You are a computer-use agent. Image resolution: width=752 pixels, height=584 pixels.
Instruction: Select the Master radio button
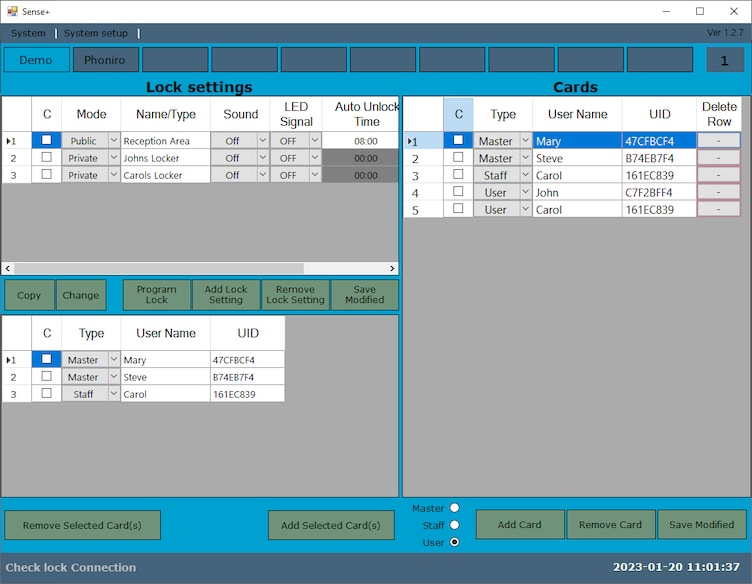(x=454, y=507)
